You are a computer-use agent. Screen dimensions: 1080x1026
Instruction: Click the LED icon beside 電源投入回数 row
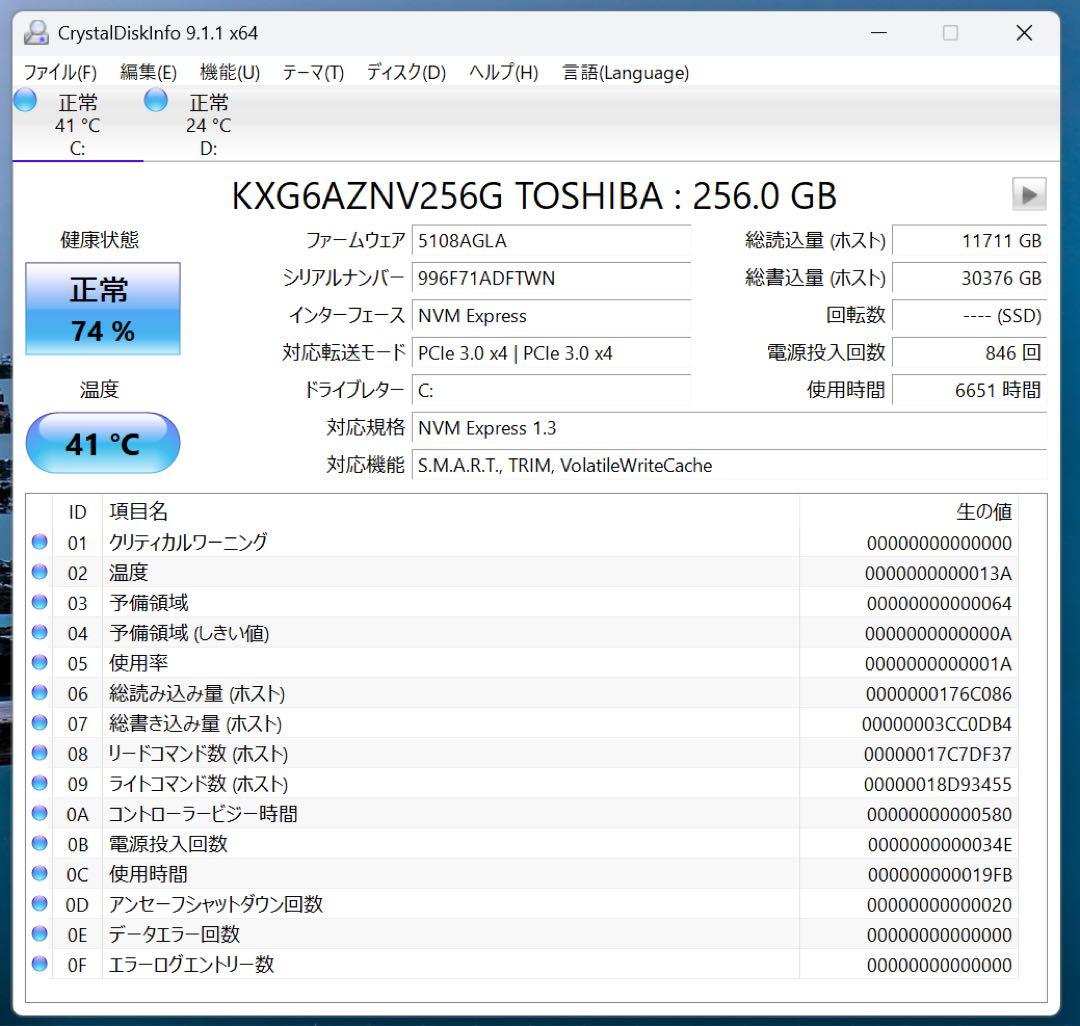click(40, 844)
